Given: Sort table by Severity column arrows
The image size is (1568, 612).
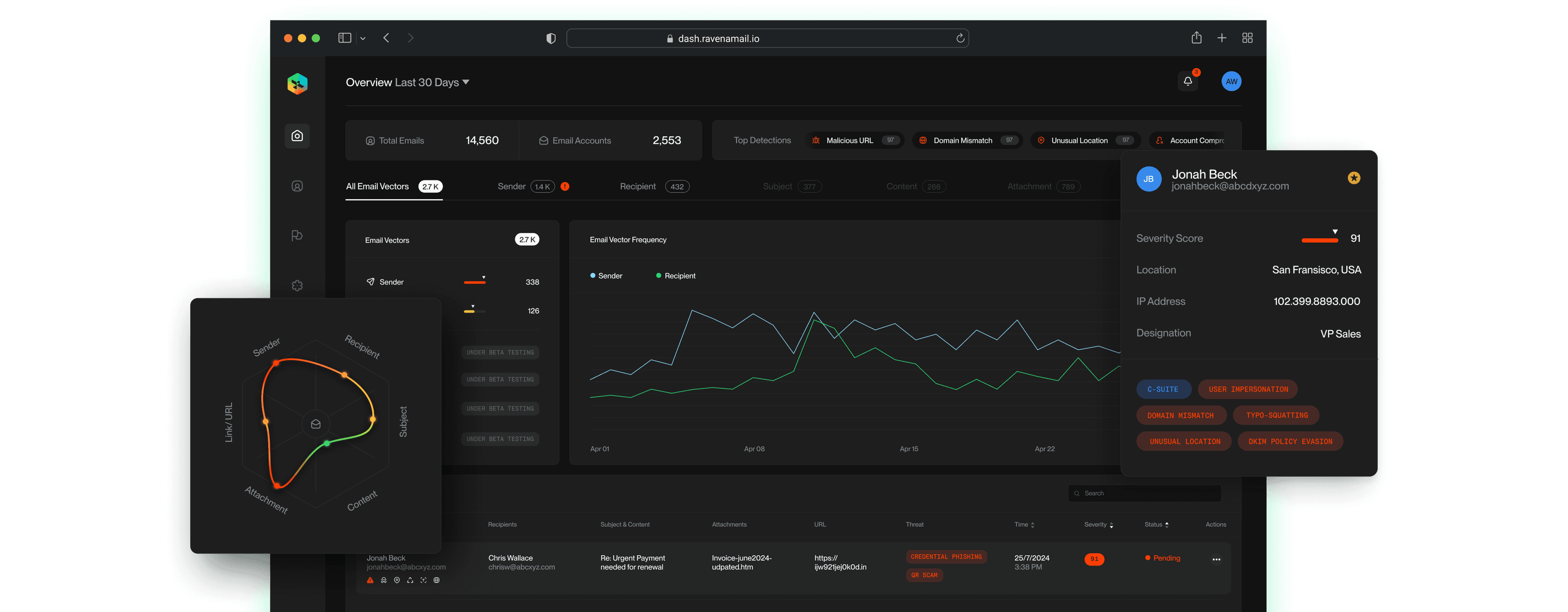Looking at the screenshot, I should click(1111, 525).
